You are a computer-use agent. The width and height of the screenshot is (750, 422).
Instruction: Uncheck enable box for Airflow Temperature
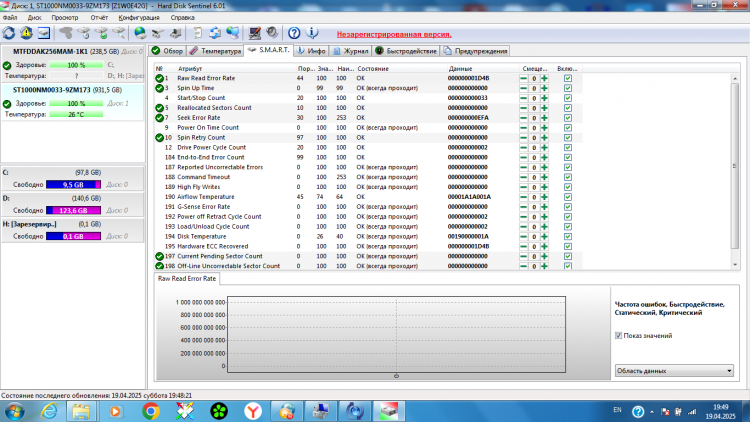click(x=568, y=197)
